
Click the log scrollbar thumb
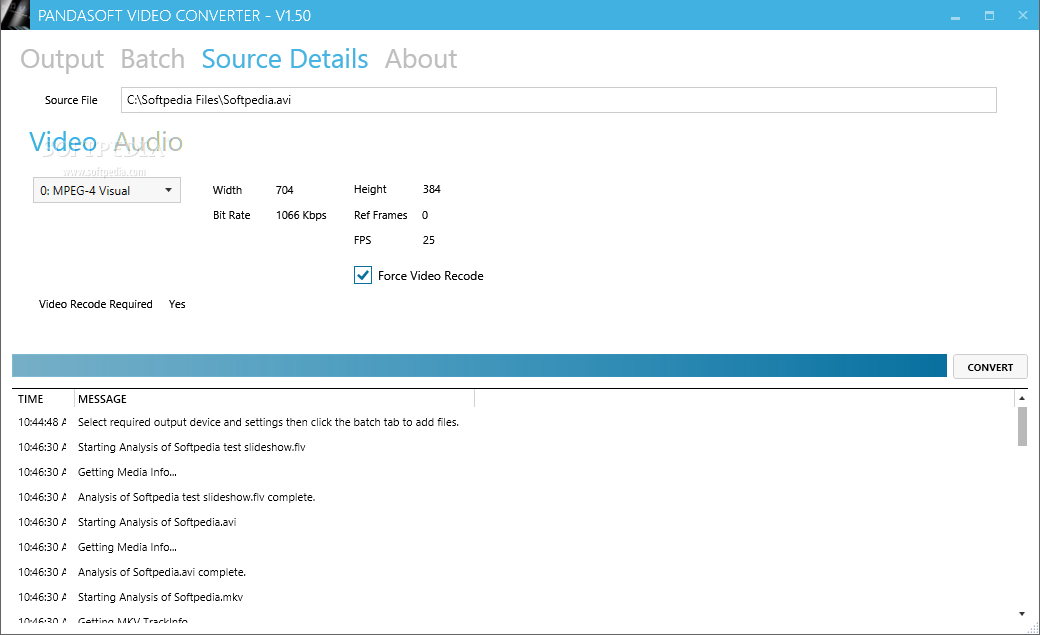1022,427
